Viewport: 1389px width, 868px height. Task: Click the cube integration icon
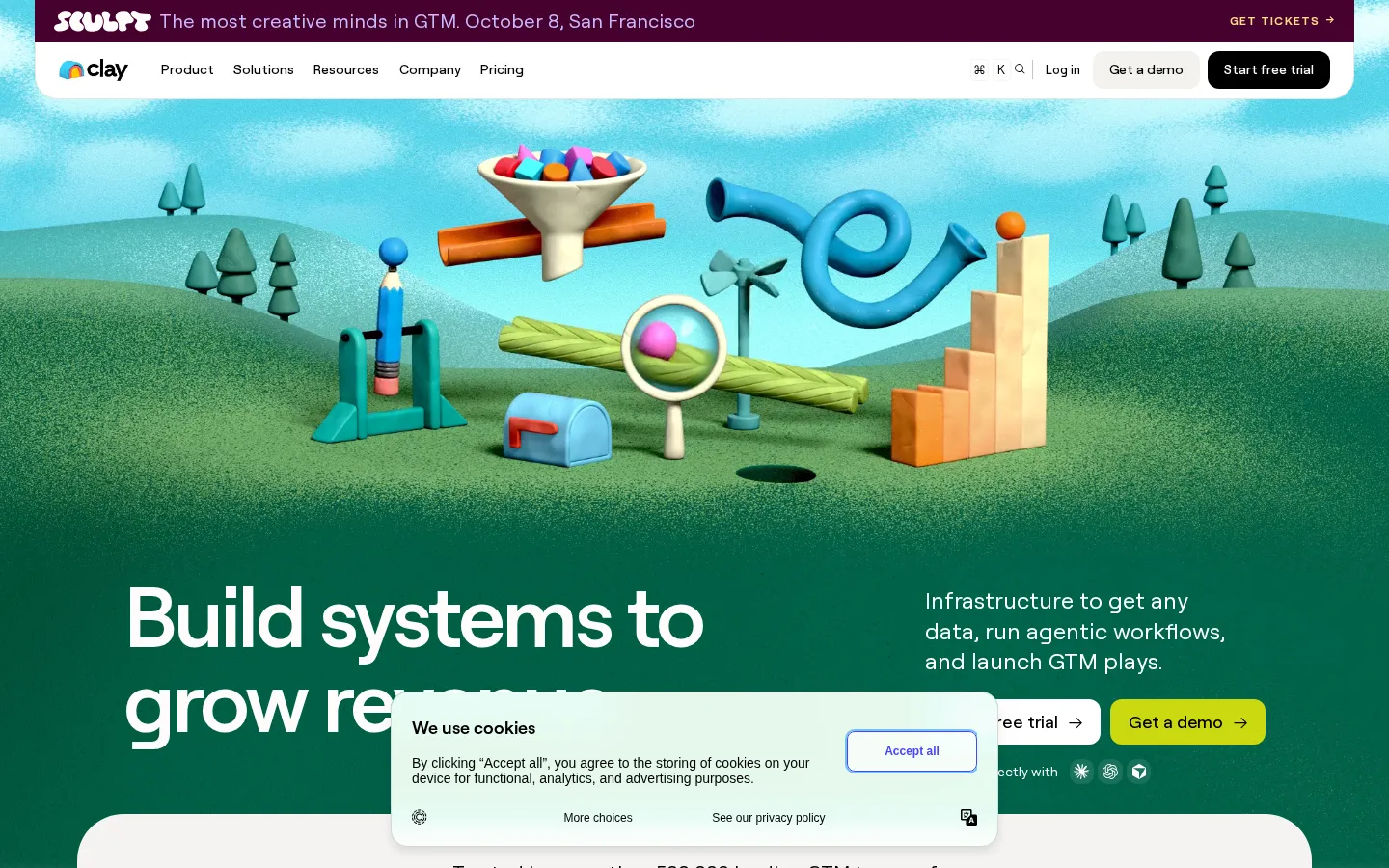(1139, 772)
